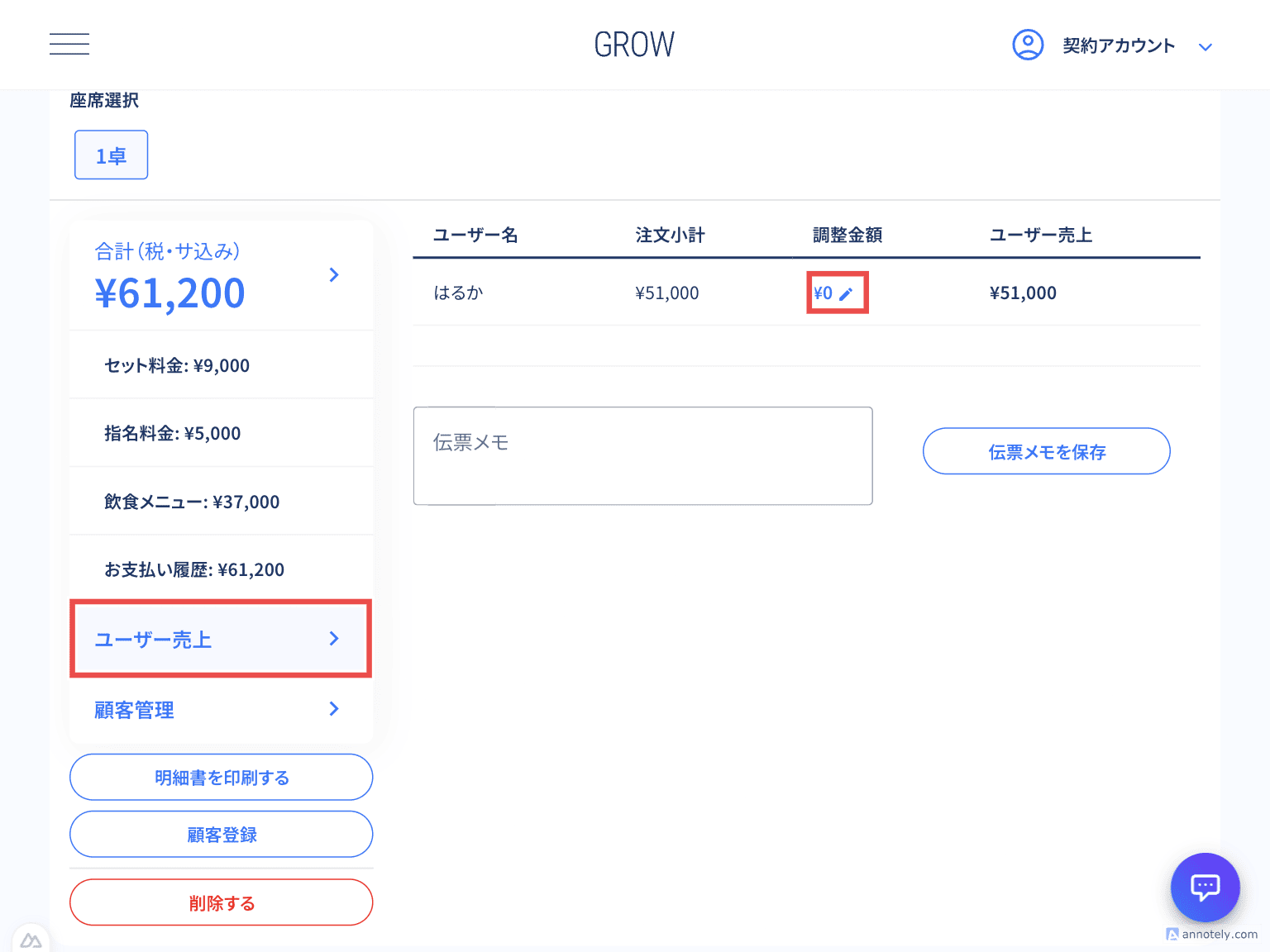Screen dimensions: 1270x952
Task: Click the icon in the bottom-left corner
Action: pyautogui.click(x=32, y=939)
